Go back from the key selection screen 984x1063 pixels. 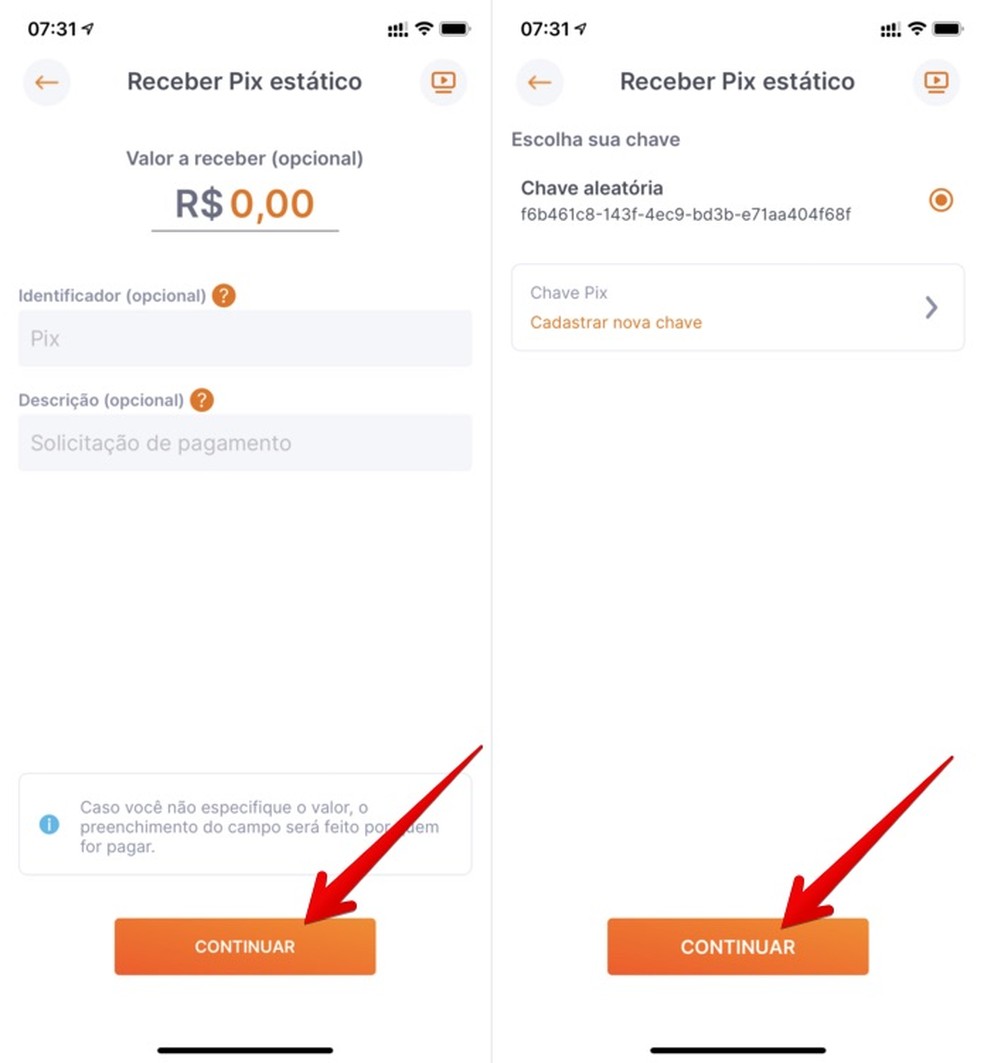539,83
